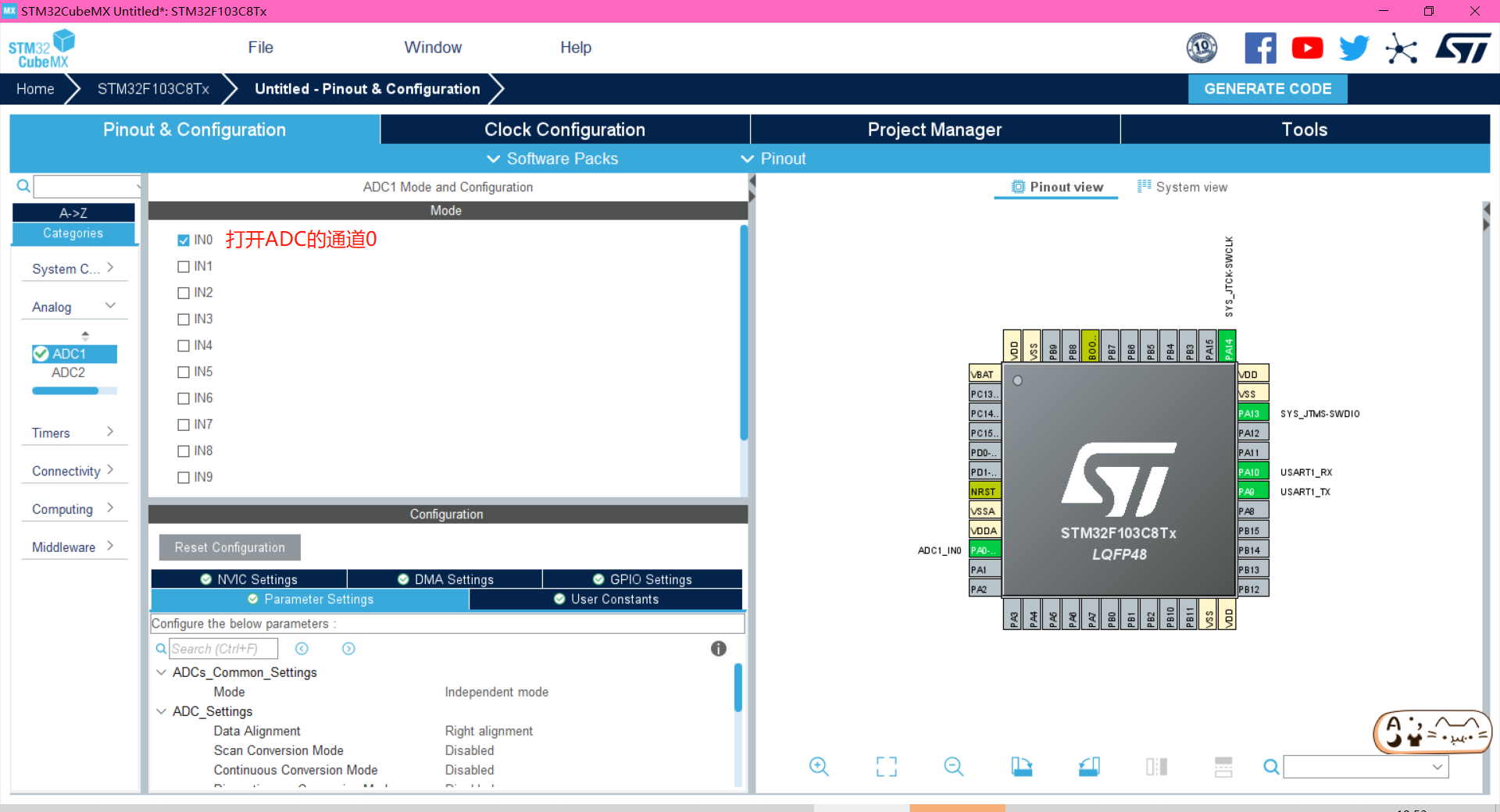This screenshot has height=812, width=1500.
Task: Rotate the chip view clockwise
Action: click(1021, 767)
